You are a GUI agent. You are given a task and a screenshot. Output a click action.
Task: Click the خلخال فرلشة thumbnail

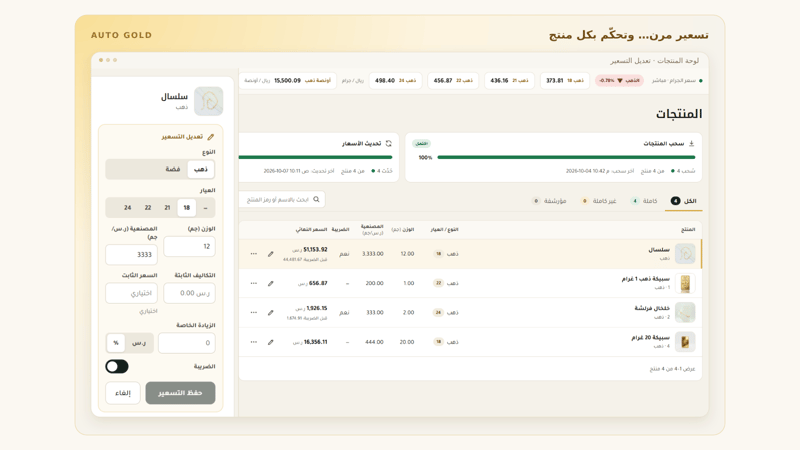(685, 312)
